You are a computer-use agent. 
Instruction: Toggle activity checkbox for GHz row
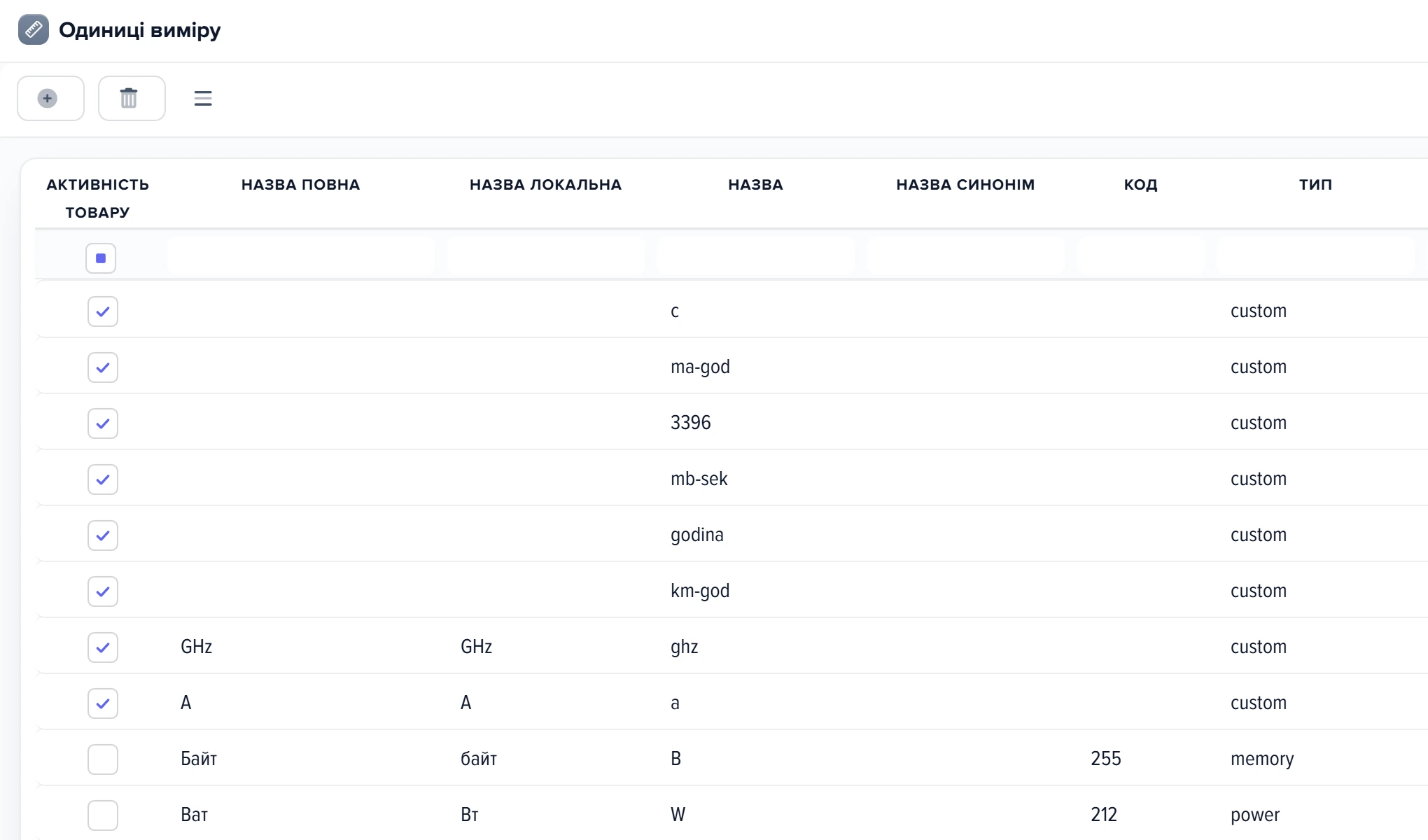103,647
